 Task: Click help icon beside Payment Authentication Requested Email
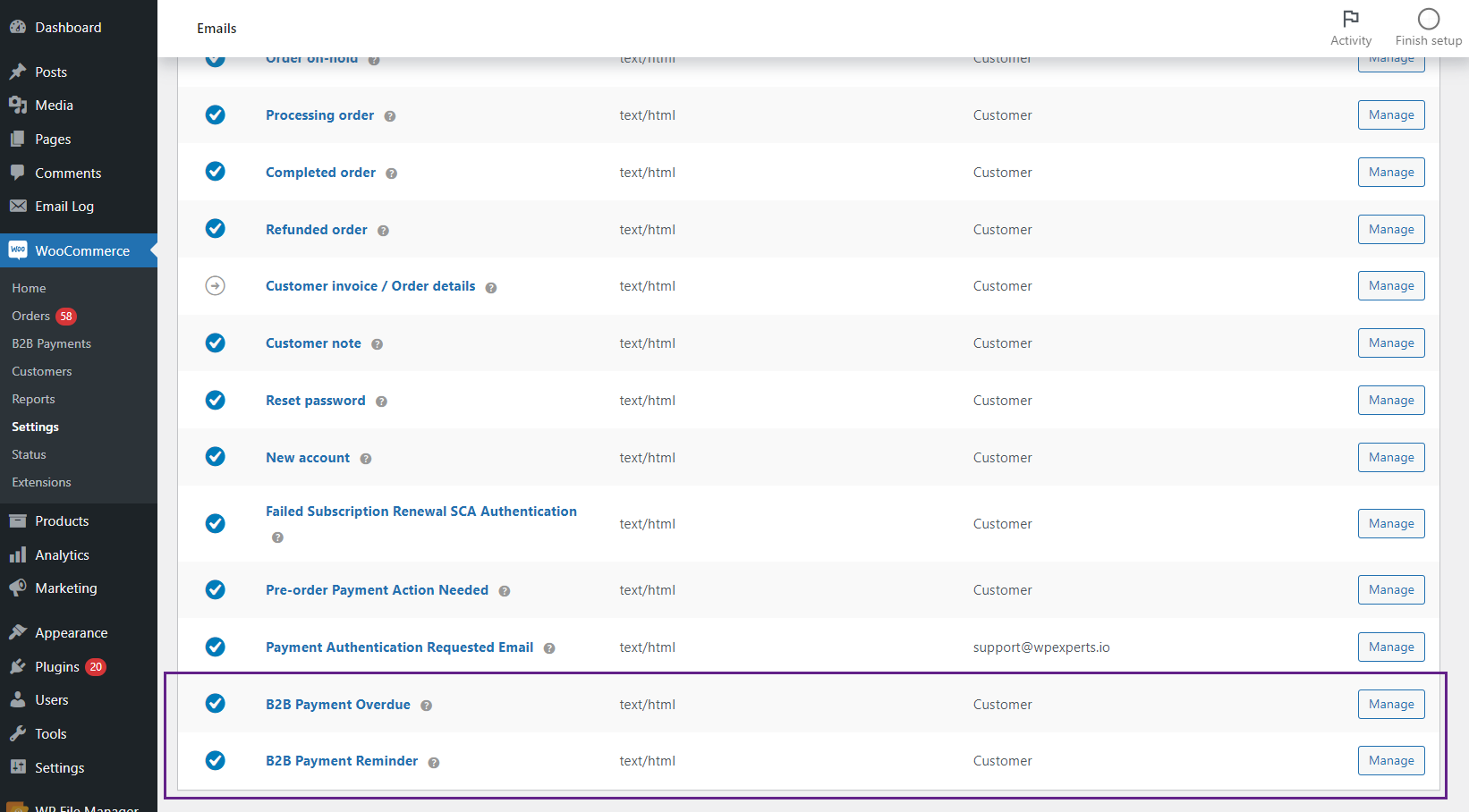[549, 648]
